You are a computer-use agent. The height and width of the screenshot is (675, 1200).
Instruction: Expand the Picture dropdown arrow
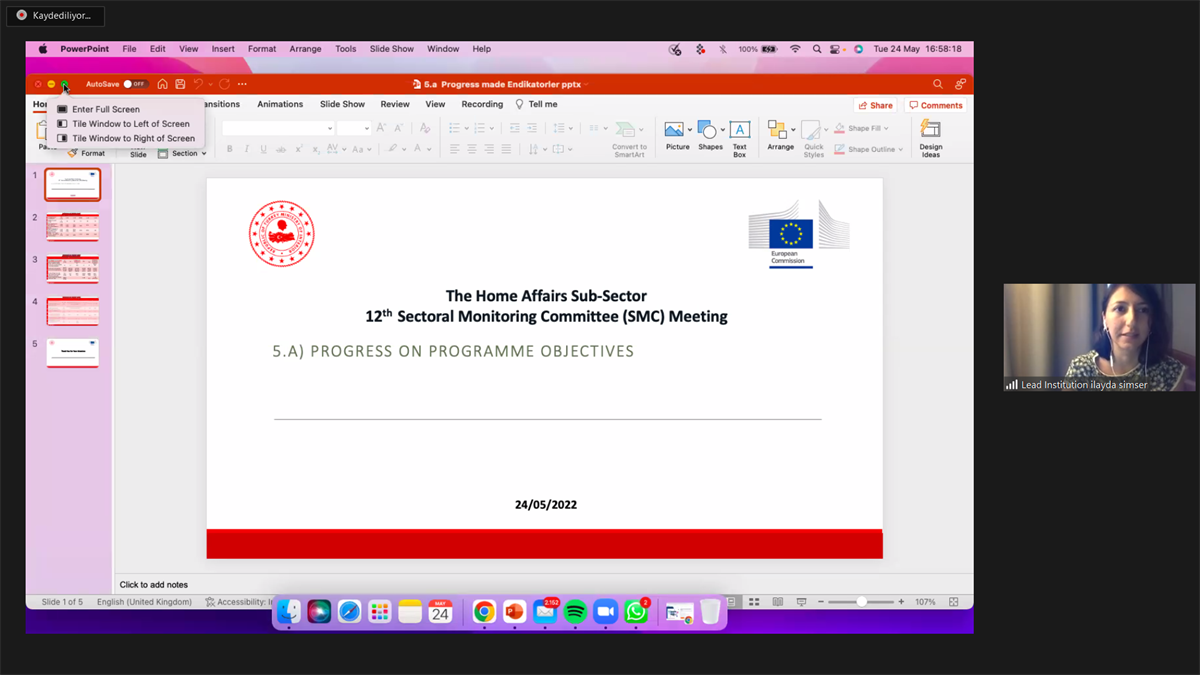[x=690, y=130]
